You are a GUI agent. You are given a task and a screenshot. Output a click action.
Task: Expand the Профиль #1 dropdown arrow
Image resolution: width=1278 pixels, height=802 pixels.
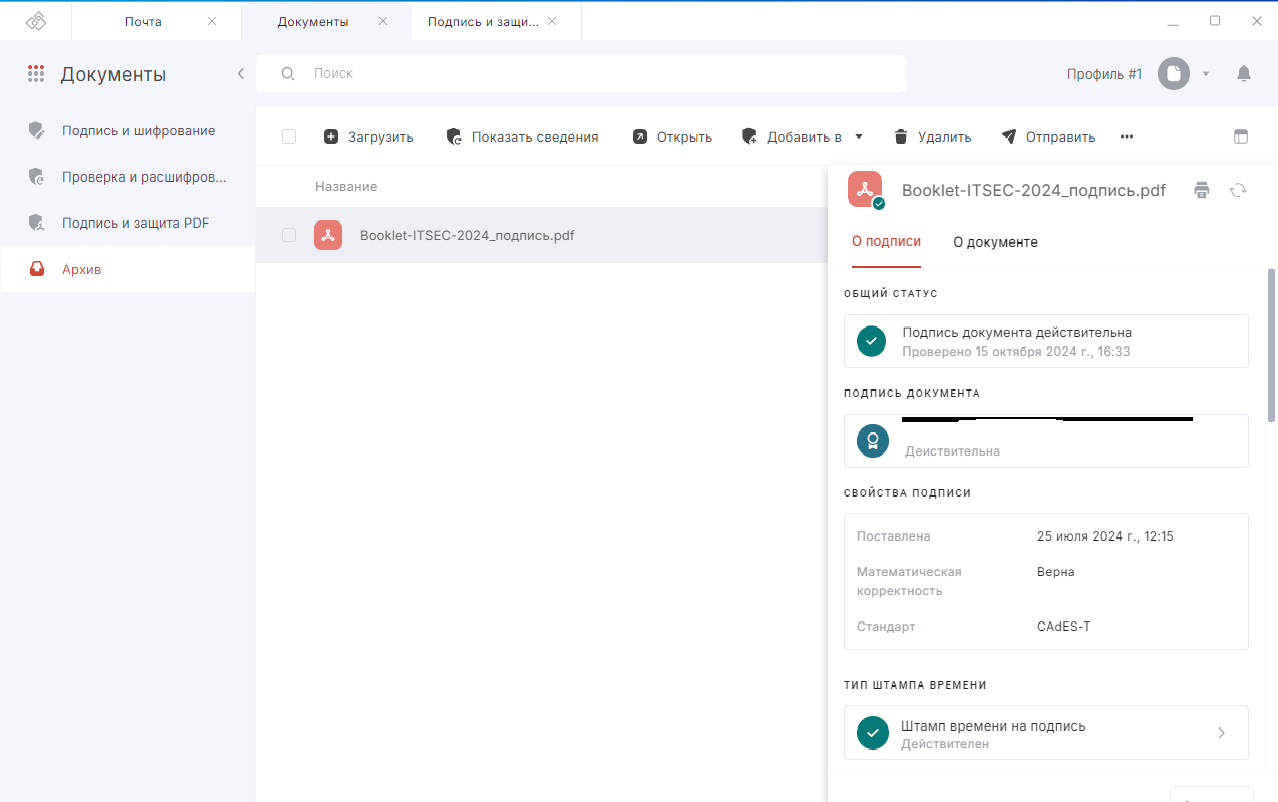[x=1206, y=74]
